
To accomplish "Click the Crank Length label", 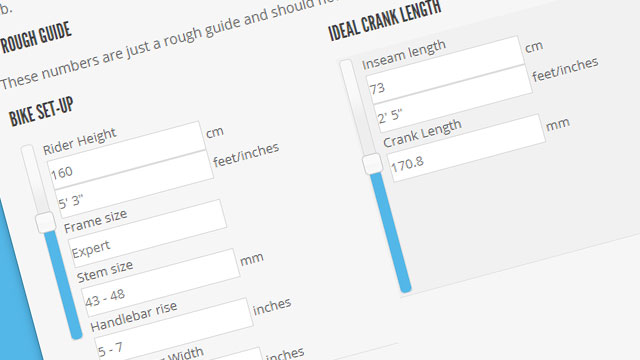I will 422,133.
